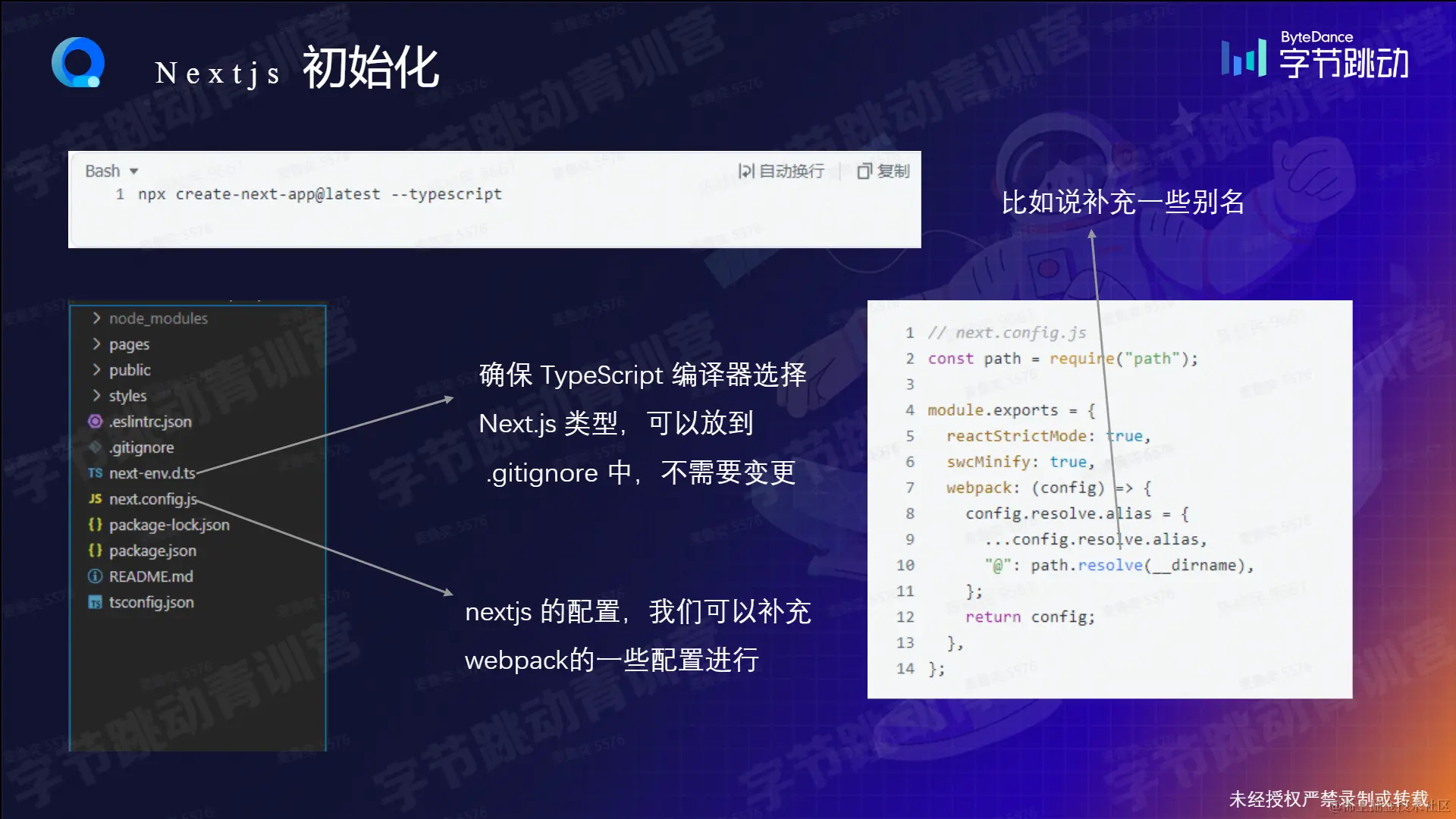Click the TS icon of next-env.d.ts
This screenshot has height=819, width=1456.
point(95,473)
